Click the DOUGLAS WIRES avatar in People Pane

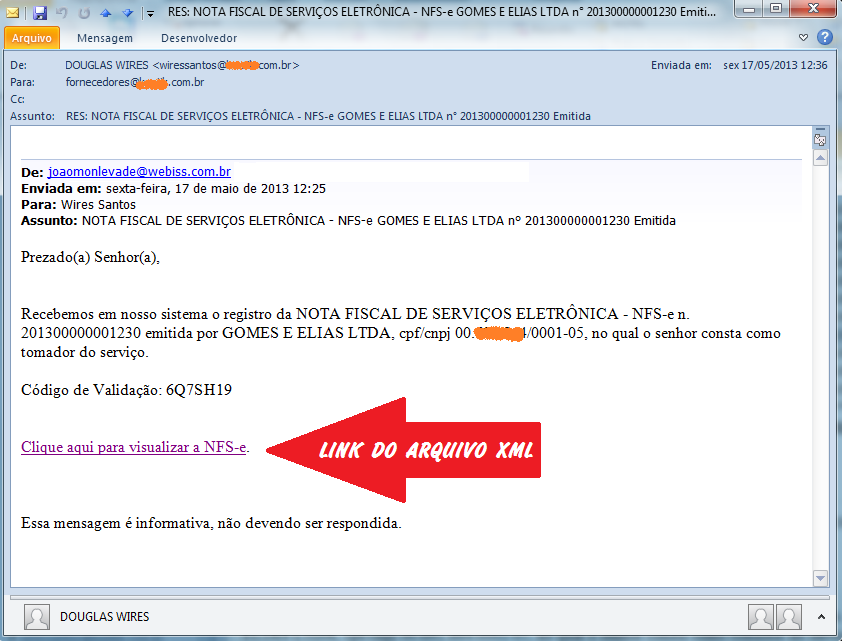(37, 616)
